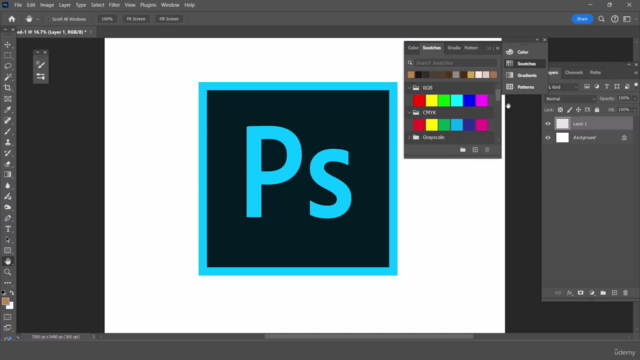
Task: Toggle lock position
Action: coord(578,110)
